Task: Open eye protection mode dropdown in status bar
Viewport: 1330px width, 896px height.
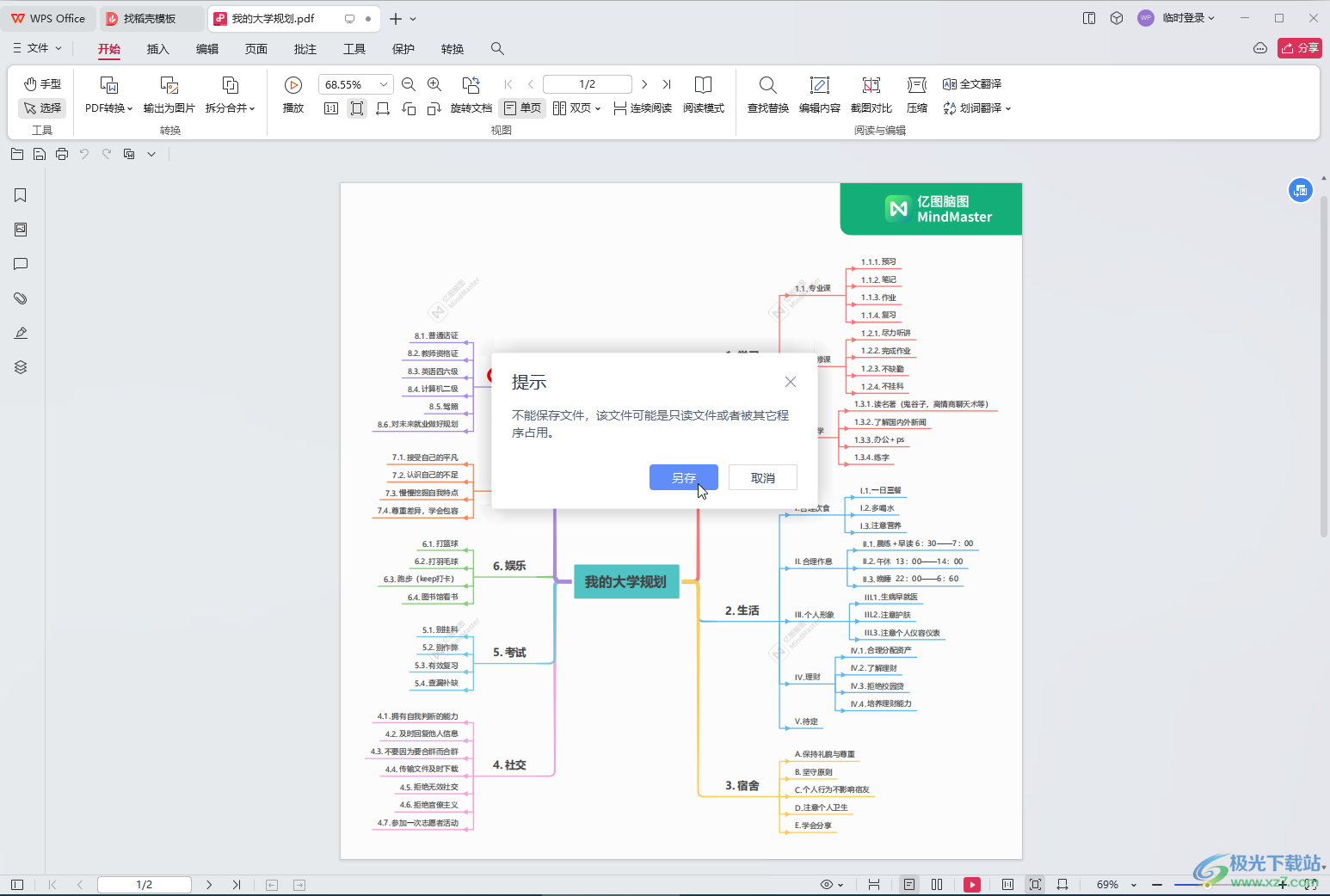Action: tap(832, 884)
